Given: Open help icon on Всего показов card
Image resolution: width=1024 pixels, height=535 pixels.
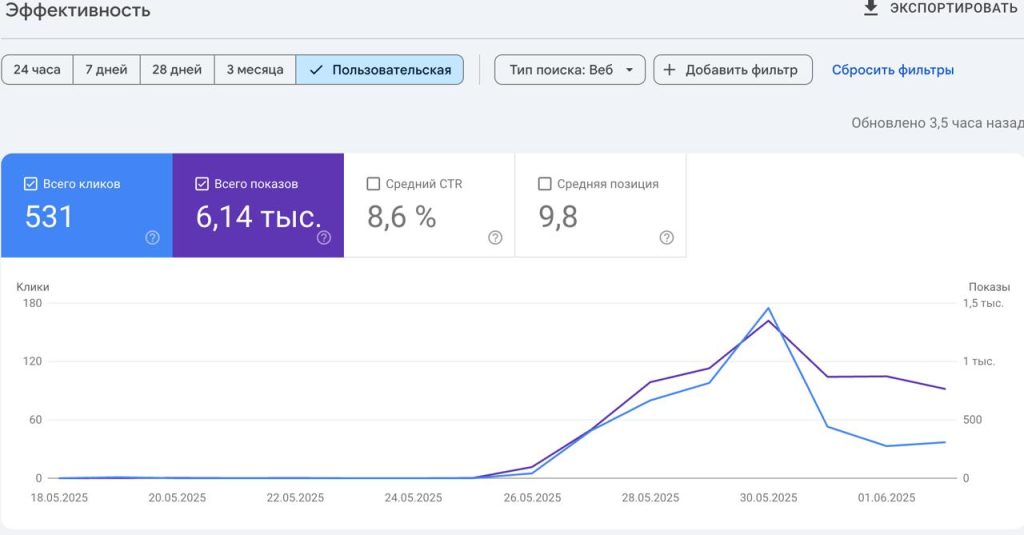Looking at the screenshot, I should pos(324,238).
